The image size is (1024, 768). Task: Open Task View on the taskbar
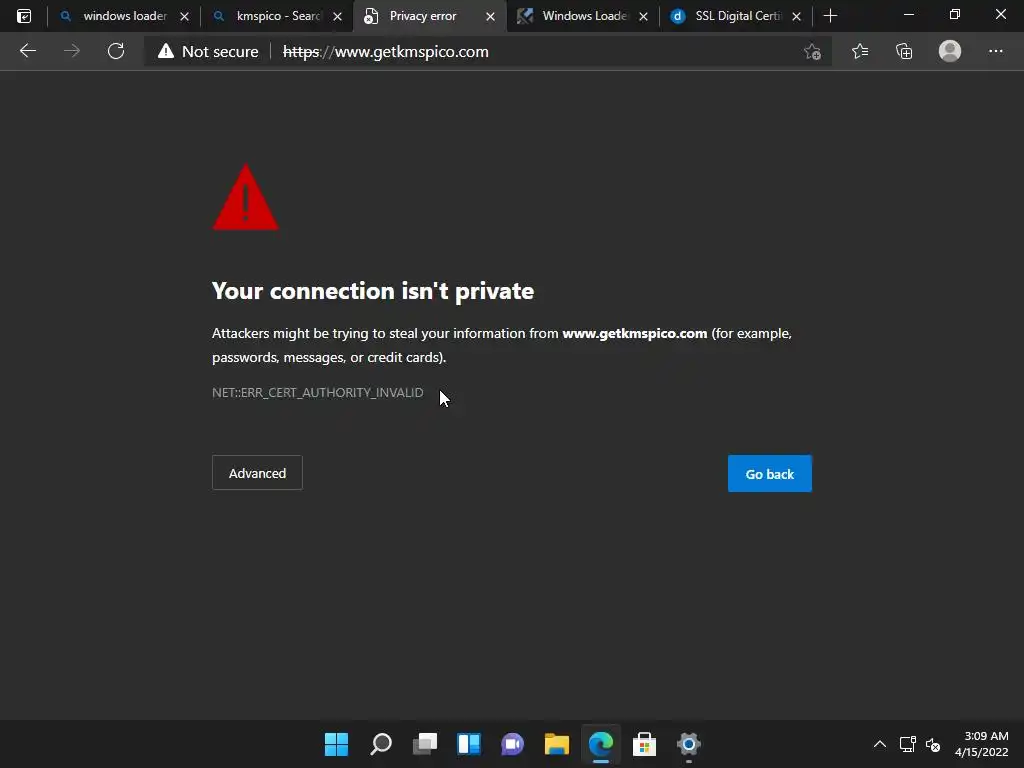tap(424, 744)
